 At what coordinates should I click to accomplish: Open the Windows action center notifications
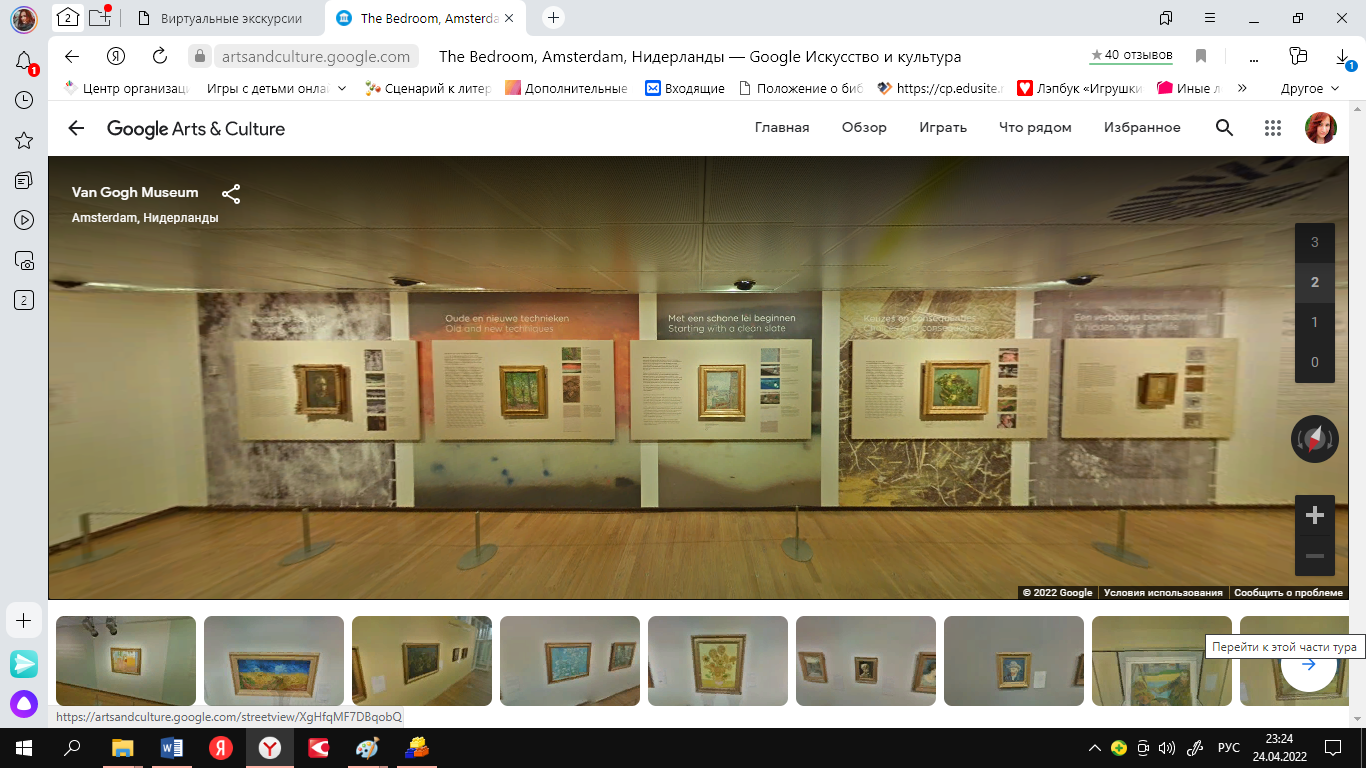coord(1333,747)
